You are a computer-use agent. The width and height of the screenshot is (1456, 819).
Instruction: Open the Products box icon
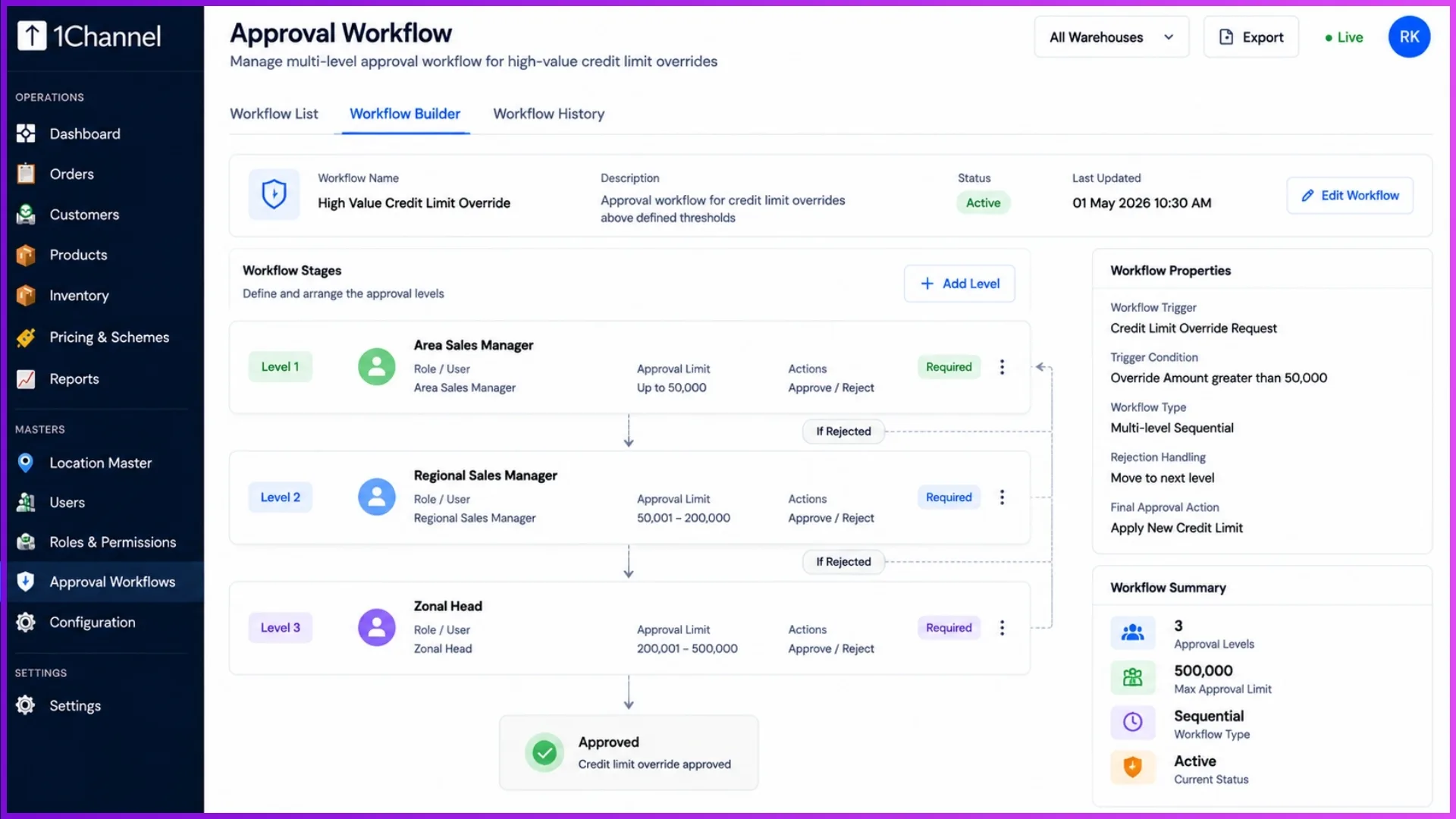(x=26, y=255)
